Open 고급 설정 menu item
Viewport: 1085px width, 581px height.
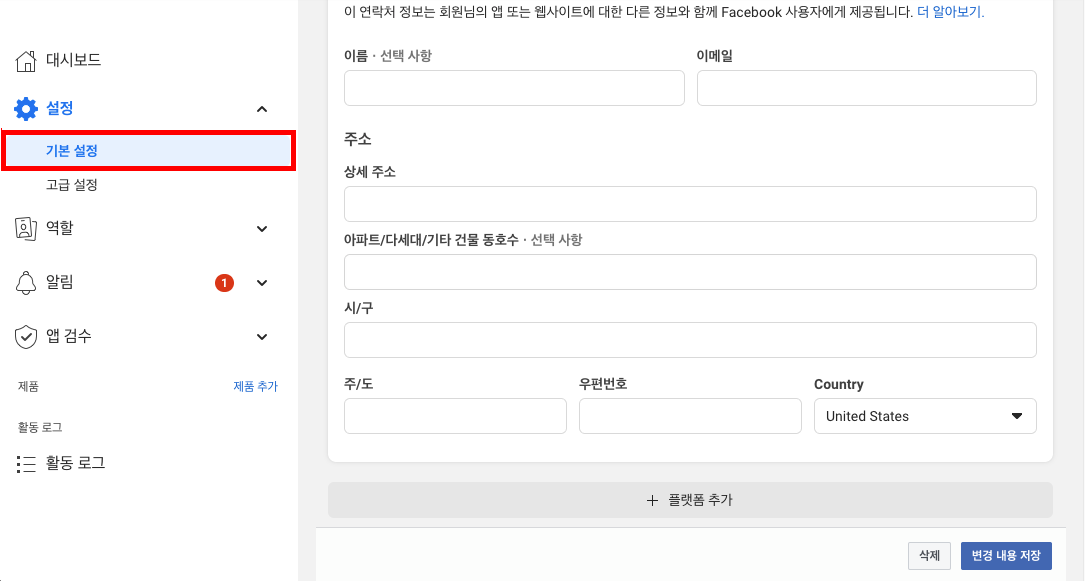(x=72, y=185)
